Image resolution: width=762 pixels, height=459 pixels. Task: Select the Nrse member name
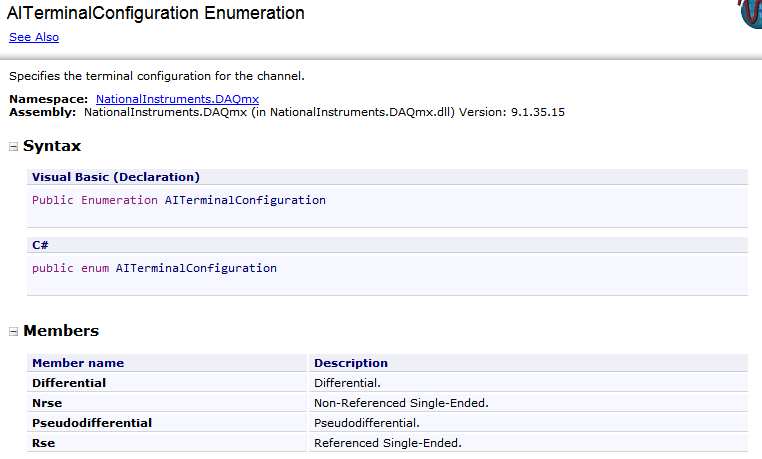48,403
